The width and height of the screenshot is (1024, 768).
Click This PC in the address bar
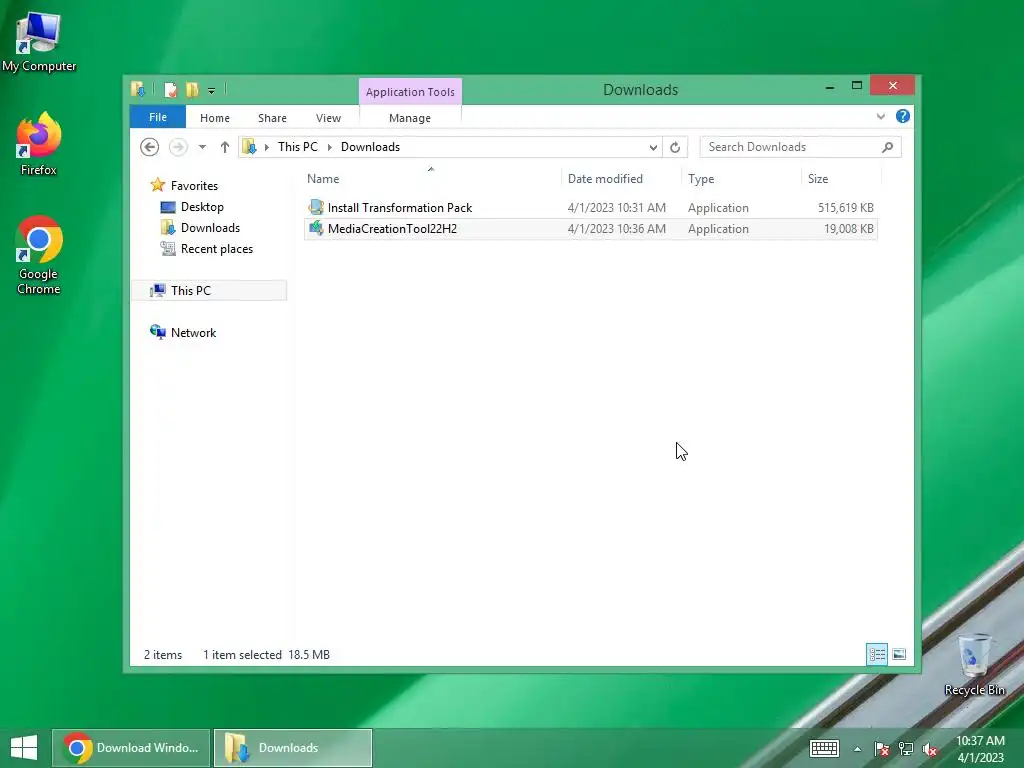pyautogui.click(x=297, y=147)
